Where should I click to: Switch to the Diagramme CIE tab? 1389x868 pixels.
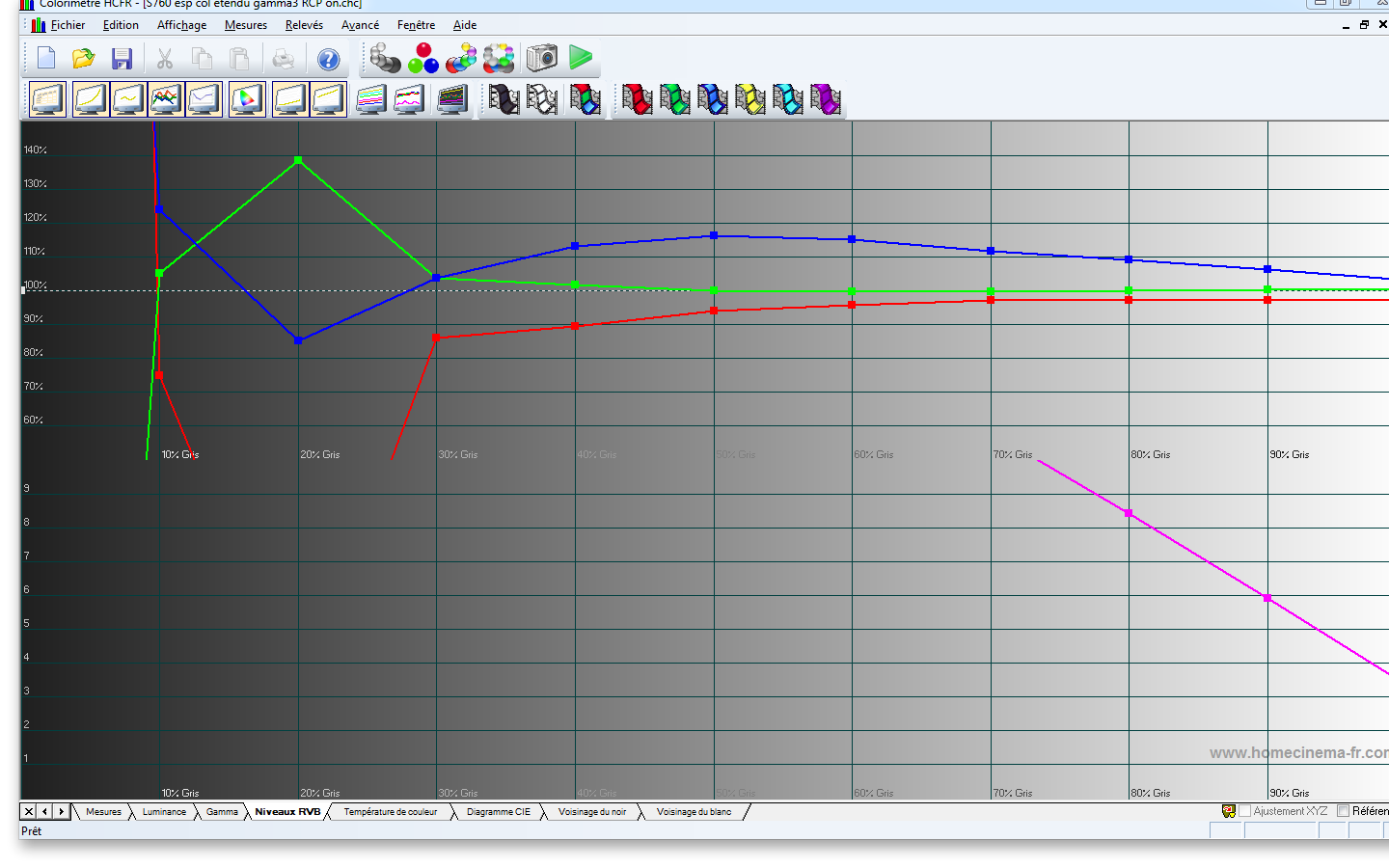coord(498,812)
